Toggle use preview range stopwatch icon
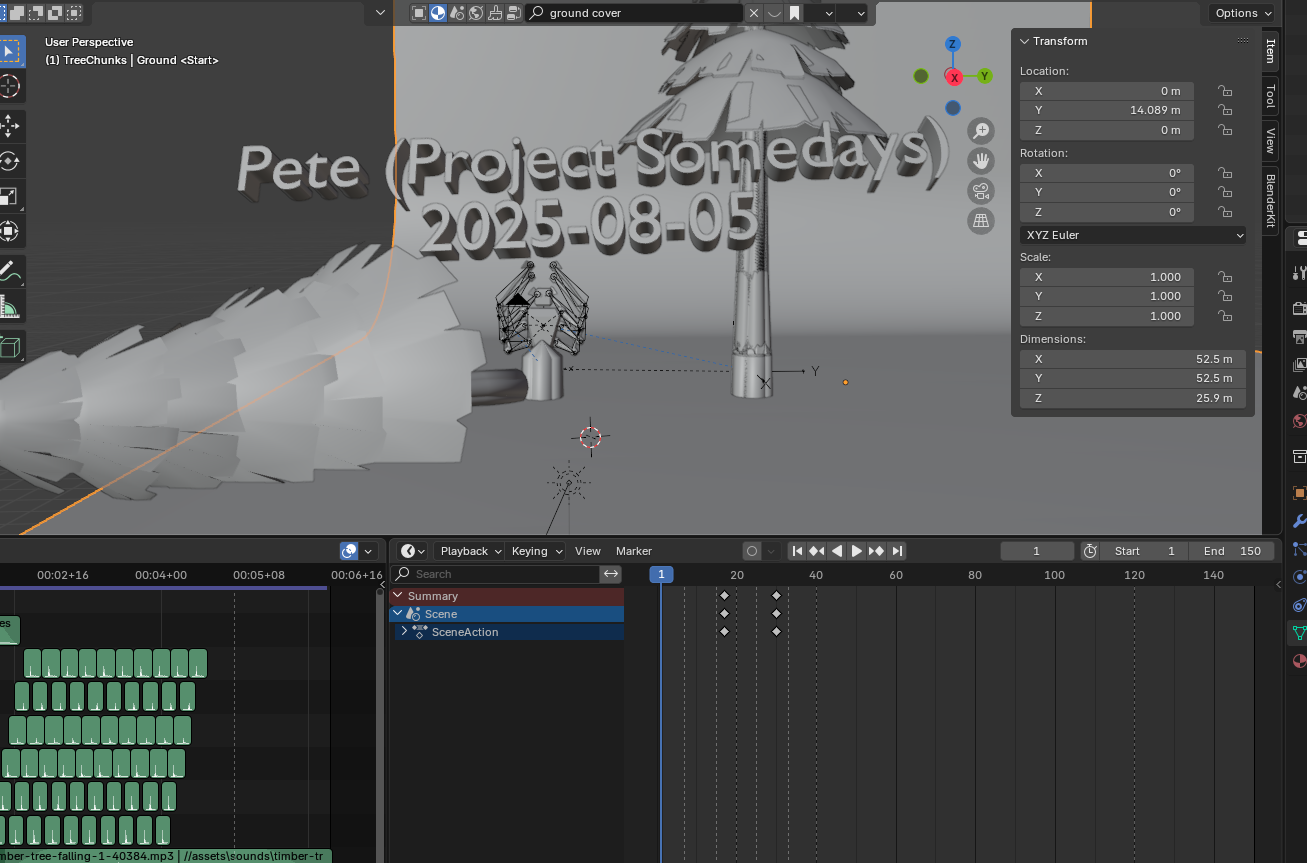1307x863 pixels. (x=1090, y=551)
